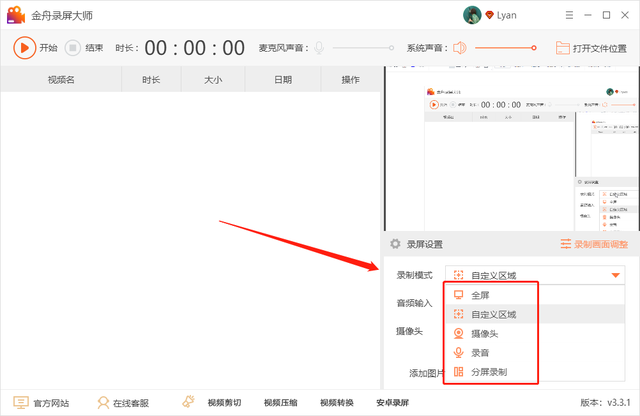Click the 全屏 monitor icon
Image resolution: width=640 pixels, height=416 pixels.
pos(459,295)
